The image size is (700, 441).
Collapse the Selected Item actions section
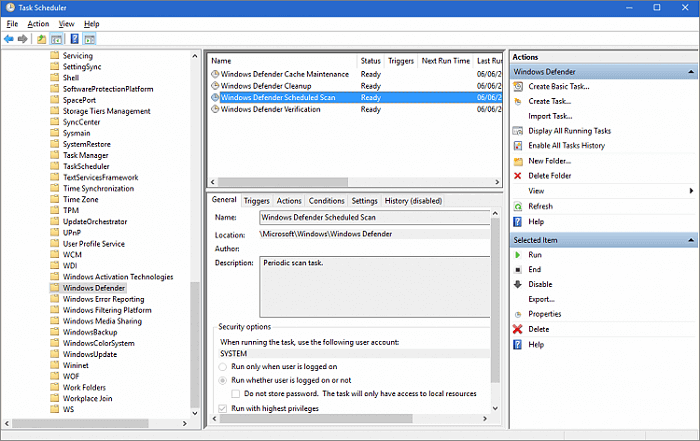tap(691, 240)
